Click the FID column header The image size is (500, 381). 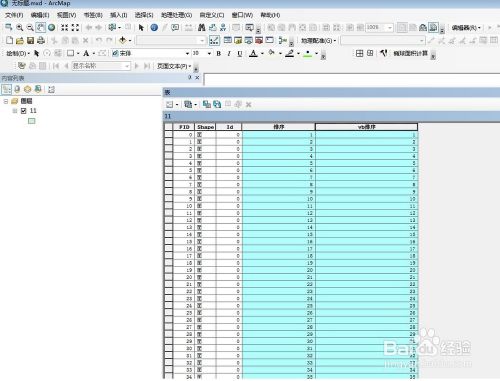pos(184,127)
